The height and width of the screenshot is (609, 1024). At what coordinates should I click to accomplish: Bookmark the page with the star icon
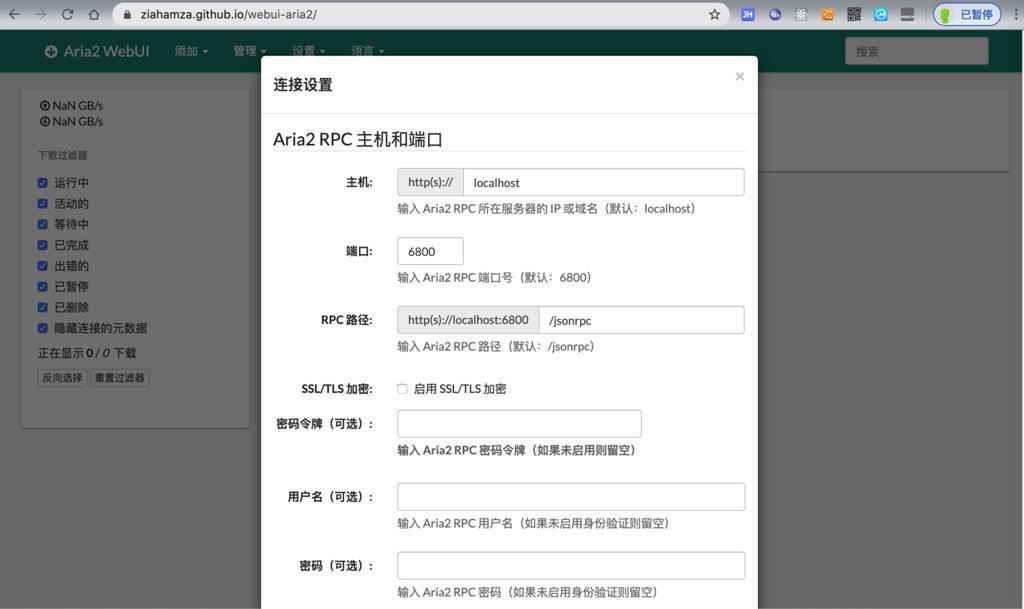714,14
